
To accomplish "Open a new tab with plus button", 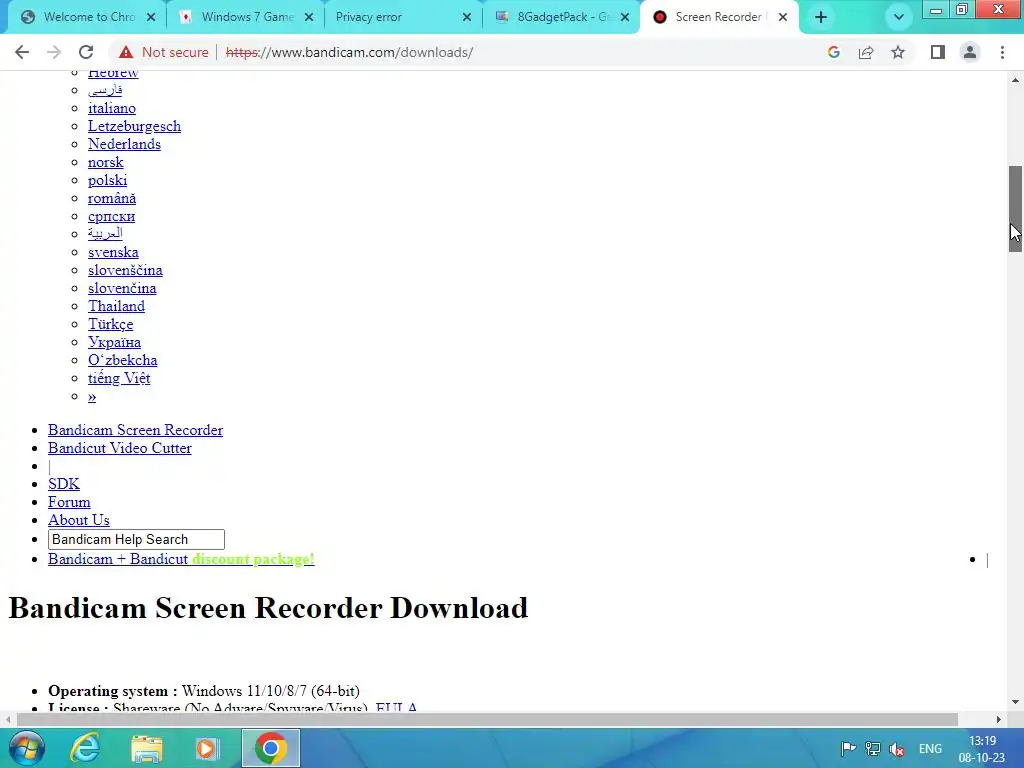I will pyautogui.click(x=821, y=18).
